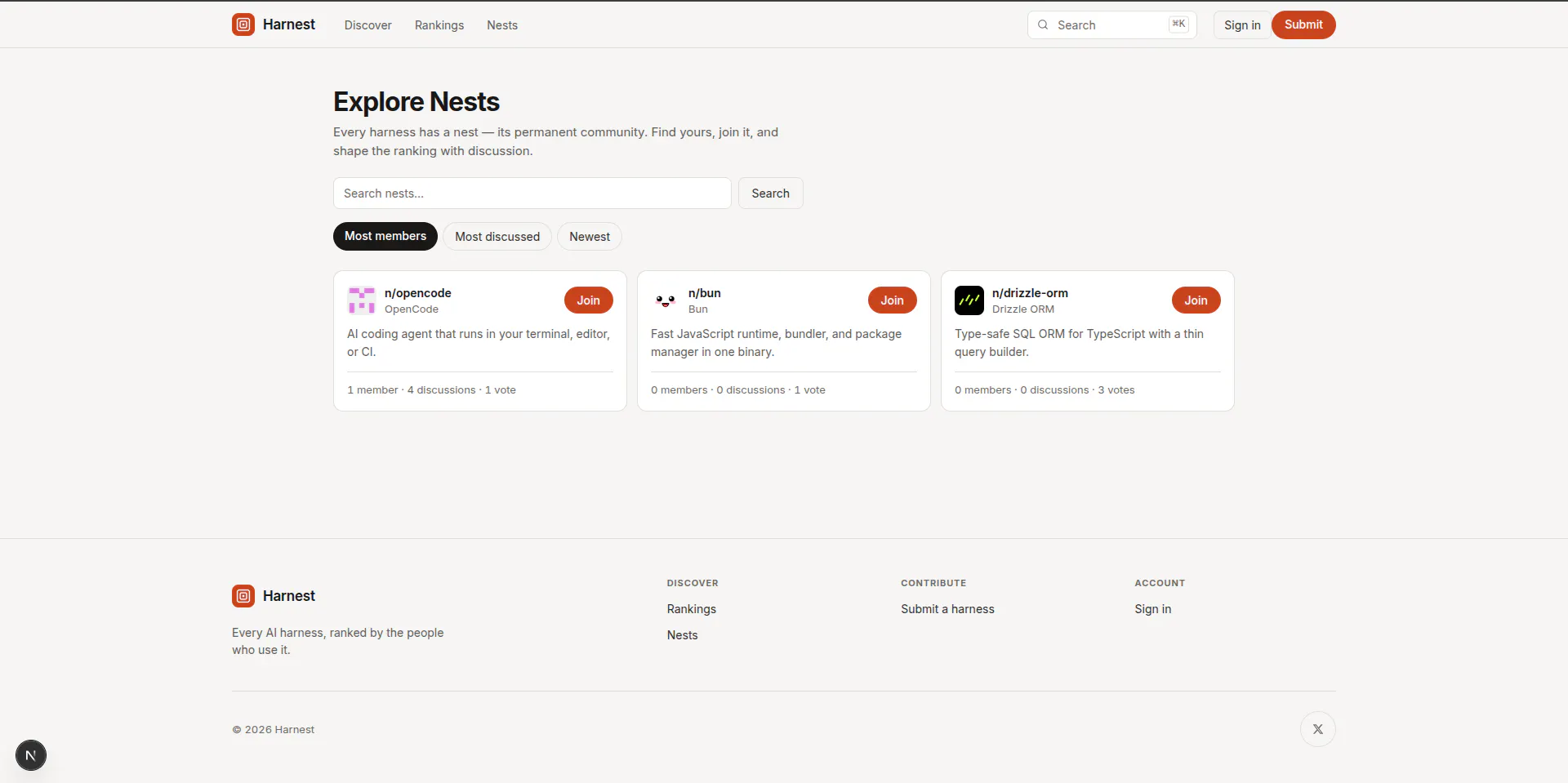Focus the header Search field

pos(1112,24)
